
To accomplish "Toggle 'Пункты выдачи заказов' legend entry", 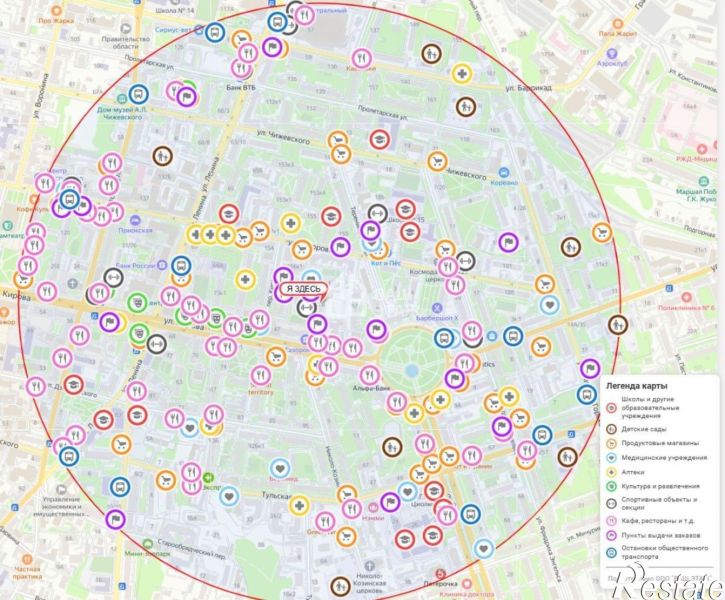I will 653,535.
